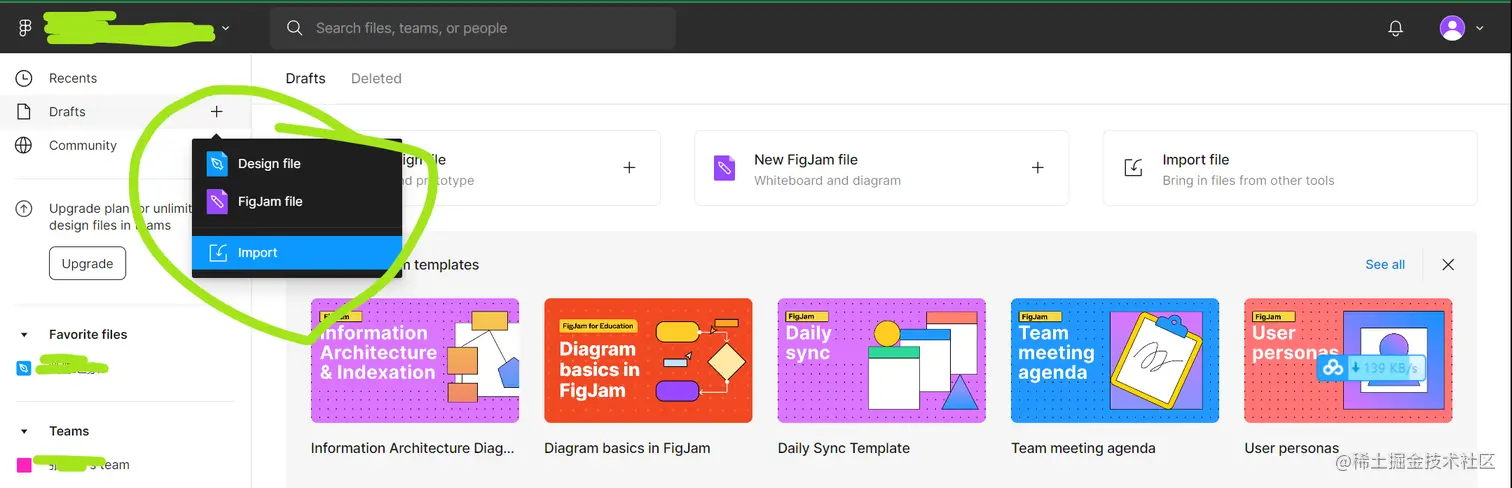Screen dimensions: 1512x488
Task: Open the Import file card
Action: [1290, 168]
